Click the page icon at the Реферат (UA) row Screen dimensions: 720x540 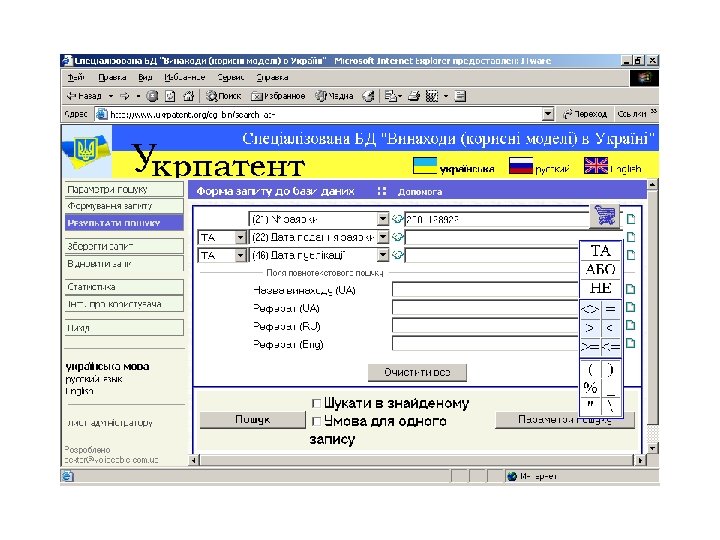631,307
